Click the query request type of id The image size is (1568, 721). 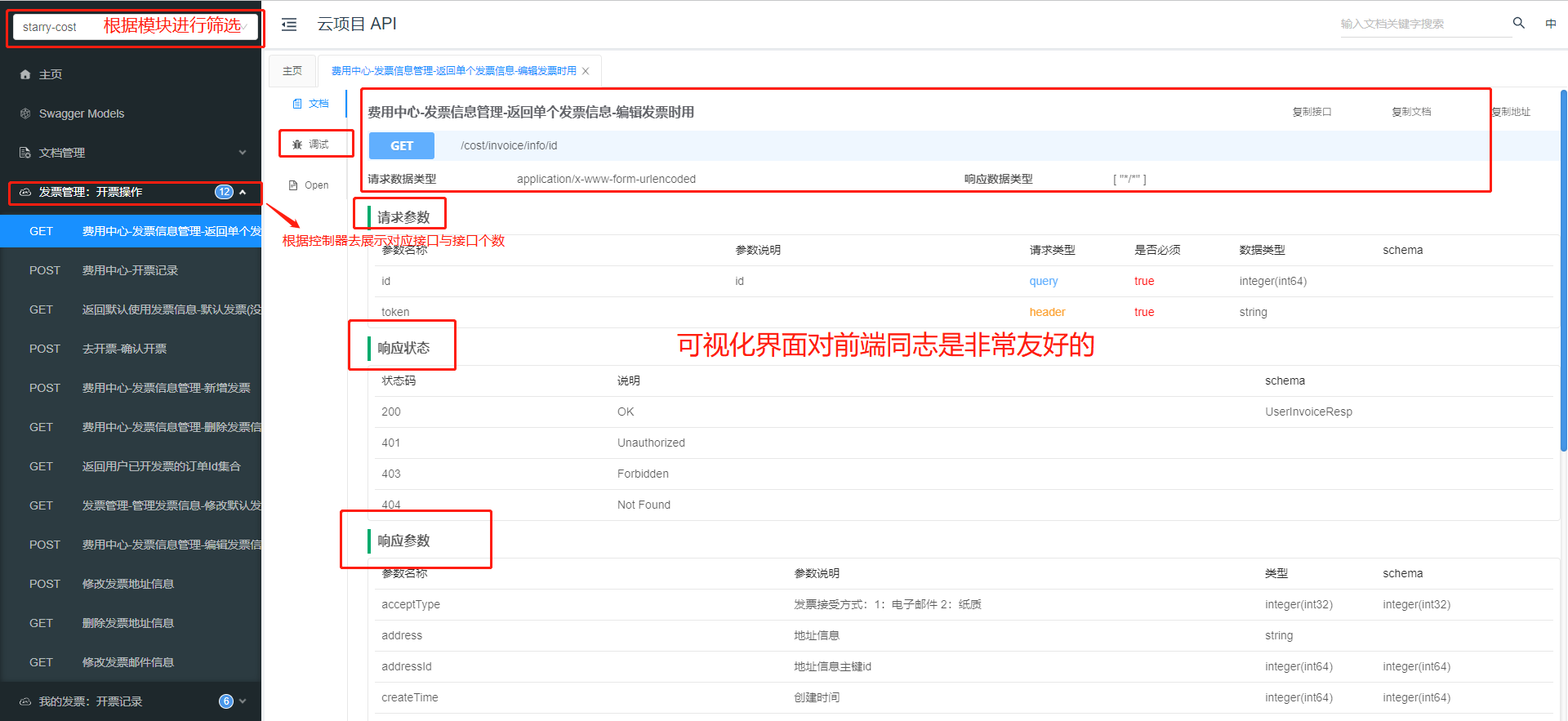coord(1043,281)
